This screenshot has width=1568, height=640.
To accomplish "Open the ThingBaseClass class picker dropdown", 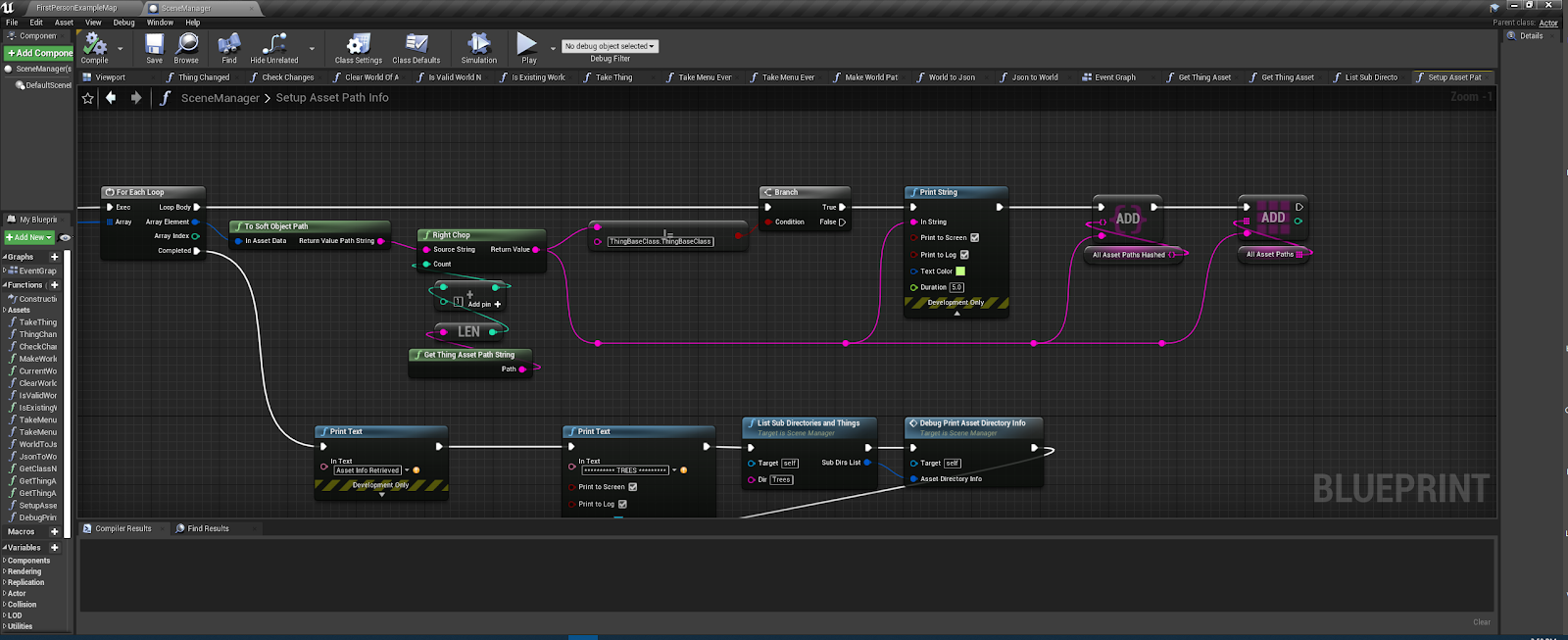I will click(x=661, y=241).
